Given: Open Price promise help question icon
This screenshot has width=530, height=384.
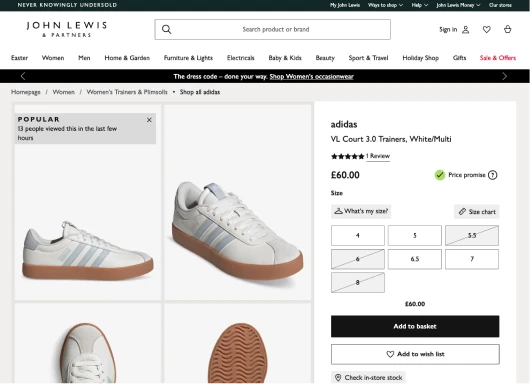Looking at the screenshot, I should 492,175.
